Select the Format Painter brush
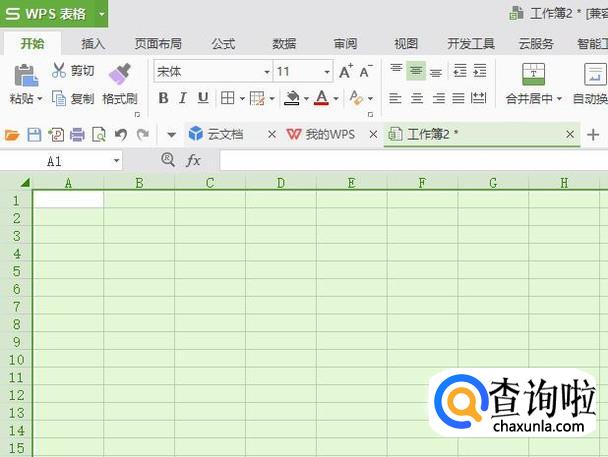The image size is (608, 457). click(120, 74)
